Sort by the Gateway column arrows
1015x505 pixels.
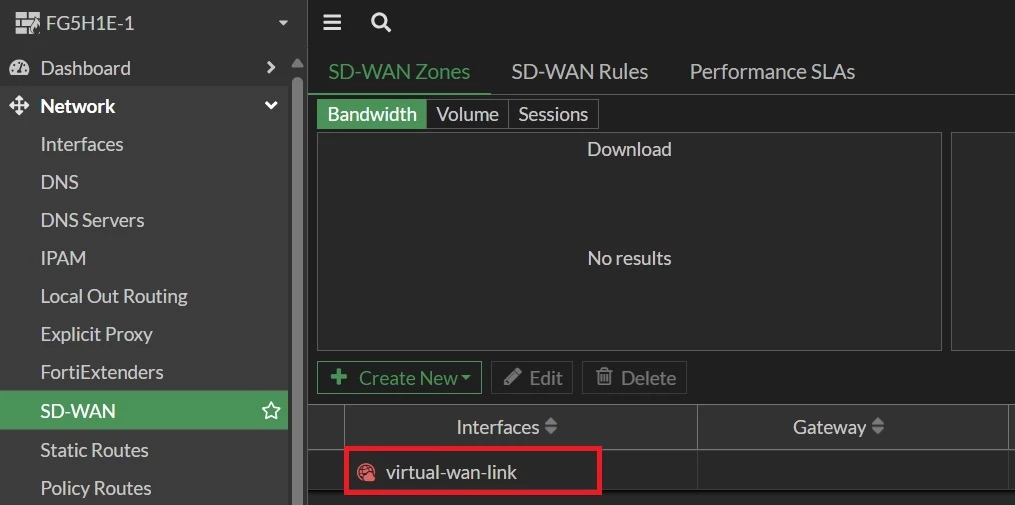[878, 426]
